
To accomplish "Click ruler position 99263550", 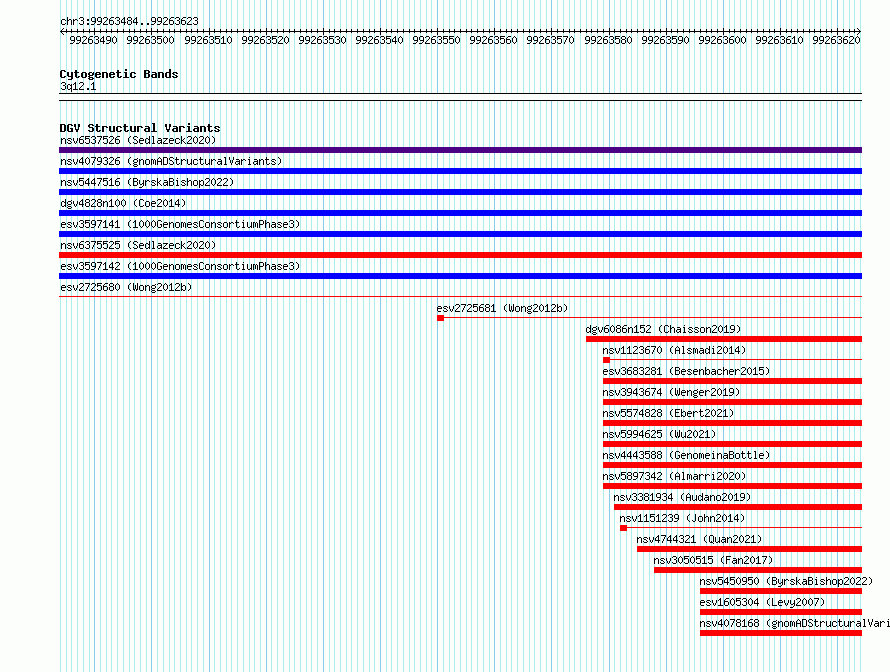I will point(436,40).
